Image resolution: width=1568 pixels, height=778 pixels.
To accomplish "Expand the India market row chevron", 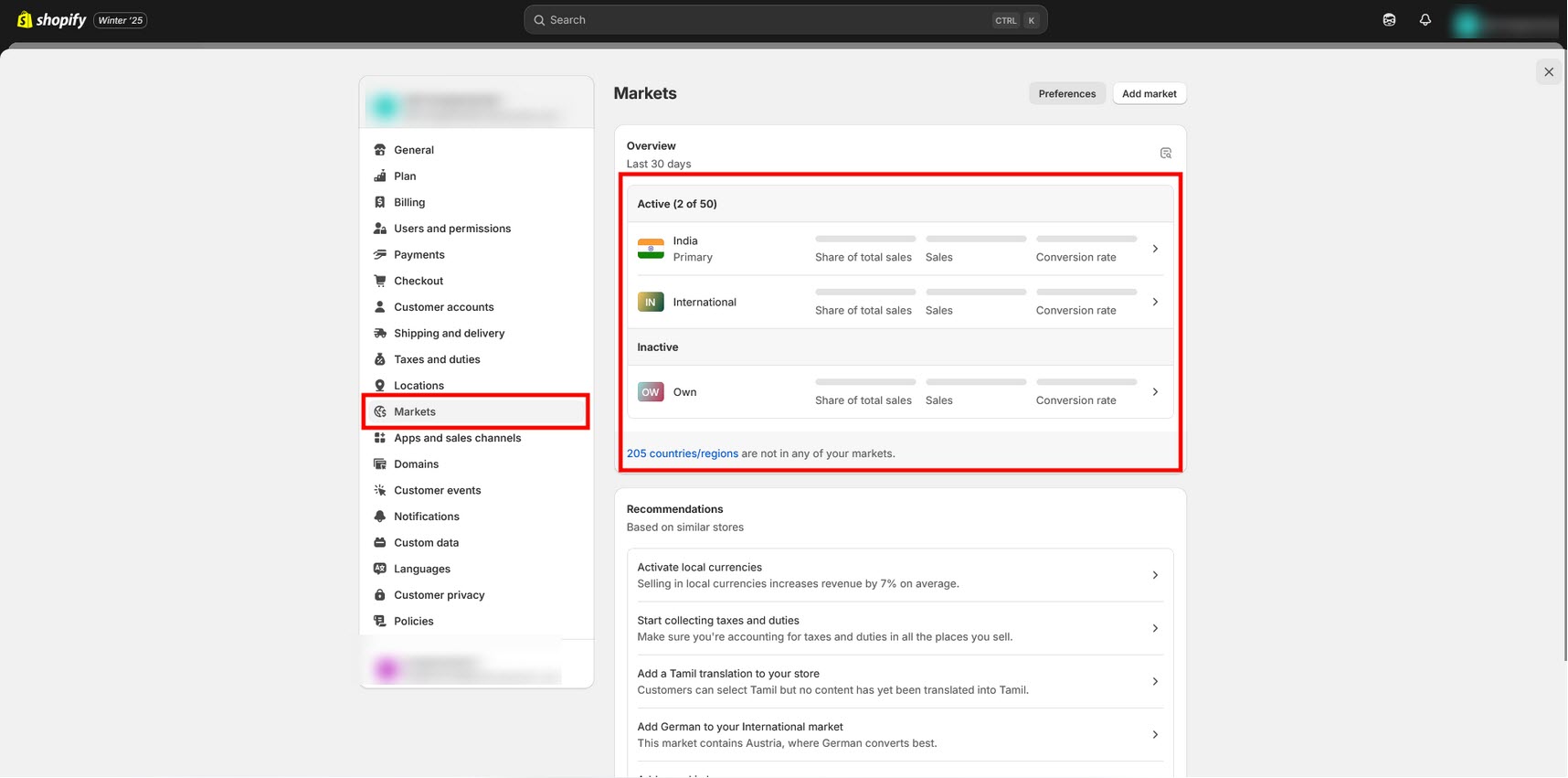I will click(x=1155, y=249).
